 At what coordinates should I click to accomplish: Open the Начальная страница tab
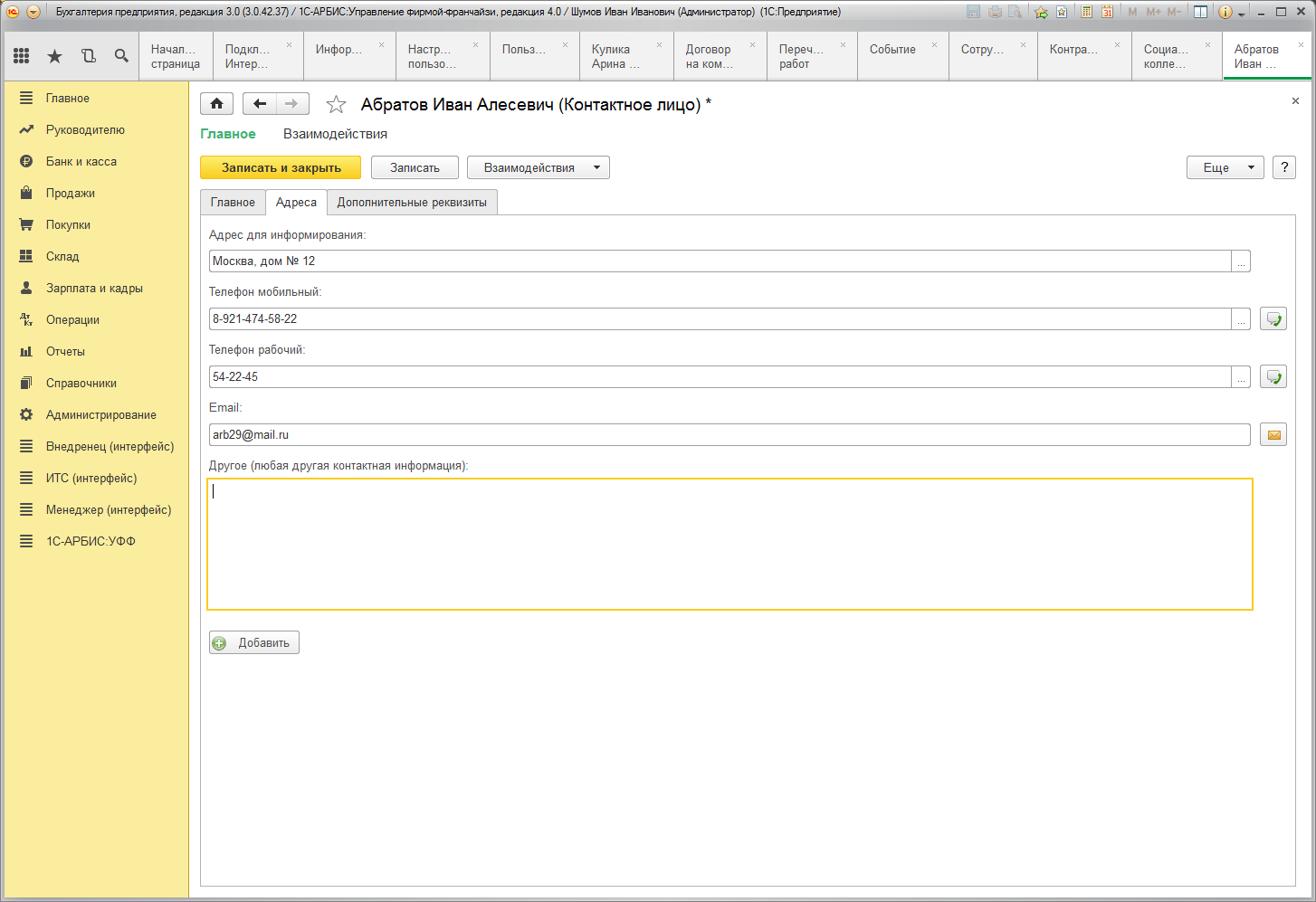(x=176, y=56)
